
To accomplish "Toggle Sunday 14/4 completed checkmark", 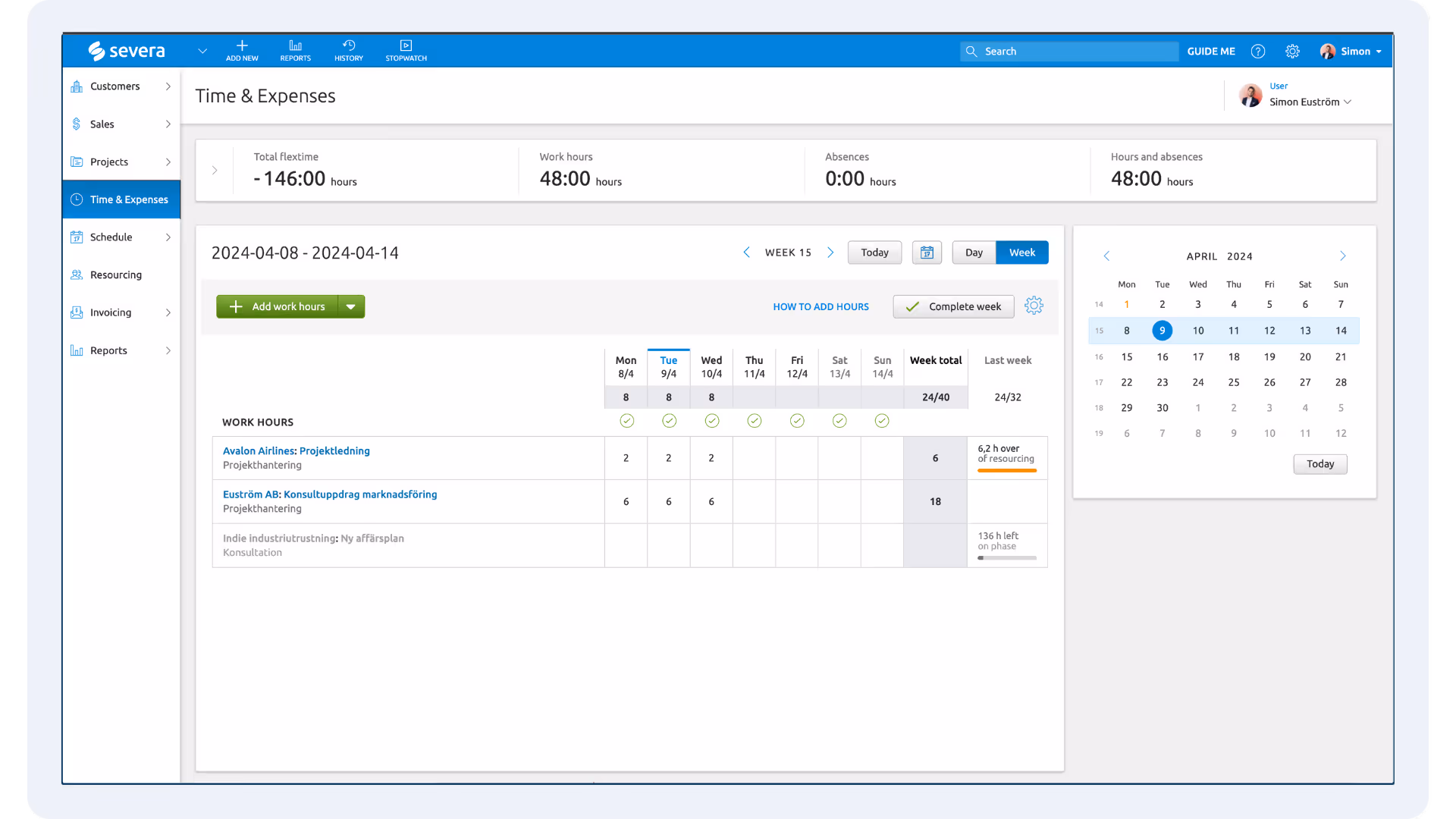I will click(x=882, y=421).
